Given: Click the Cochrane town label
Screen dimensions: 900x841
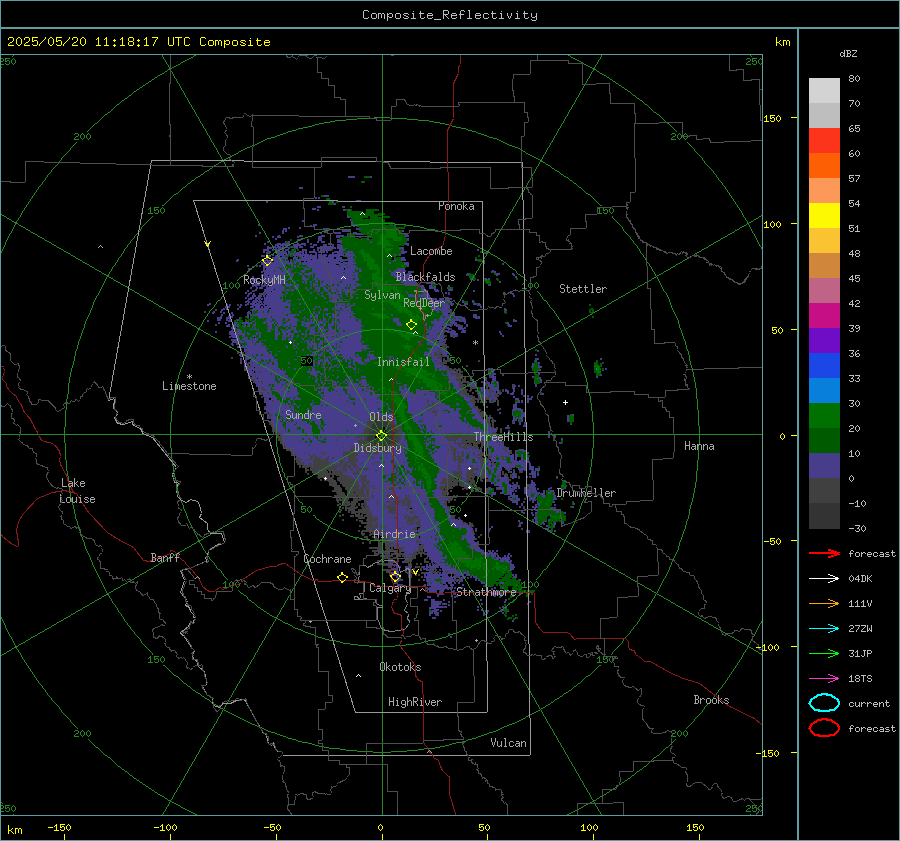Looking at the screenshot, I should point(327,559).
